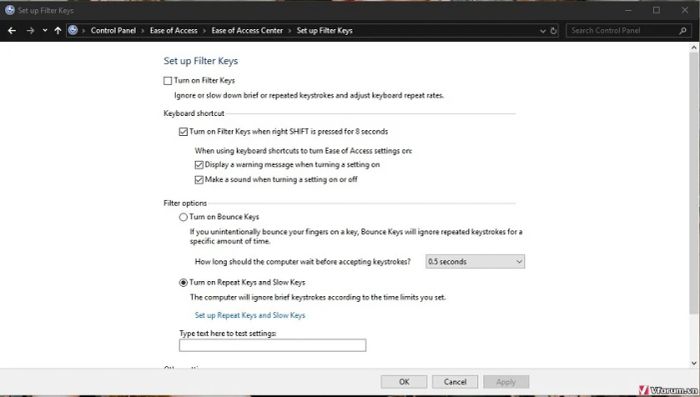Image resolution: width=700 pixels, height=397 pixels.
Task: Open the 0.5 seconds wait time dropdown
Action: pos(475,262)
